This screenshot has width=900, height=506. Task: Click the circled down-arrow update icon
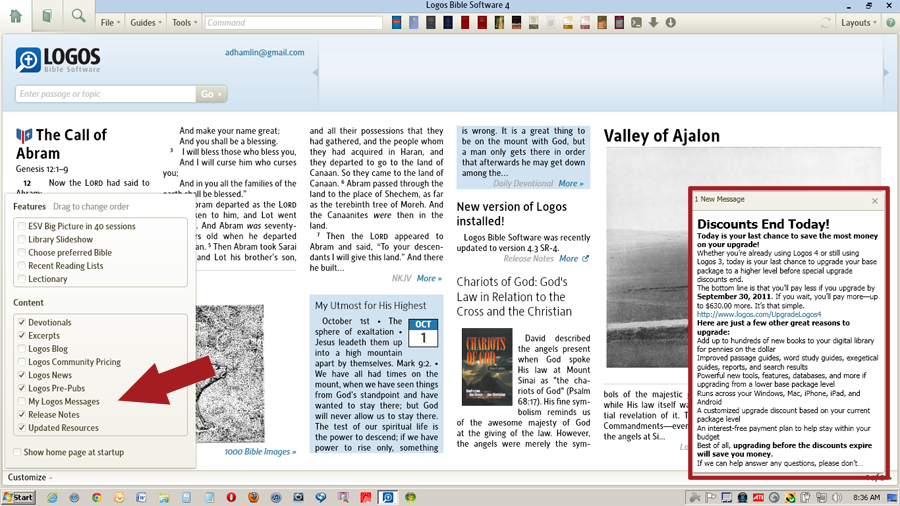point(670,23)
